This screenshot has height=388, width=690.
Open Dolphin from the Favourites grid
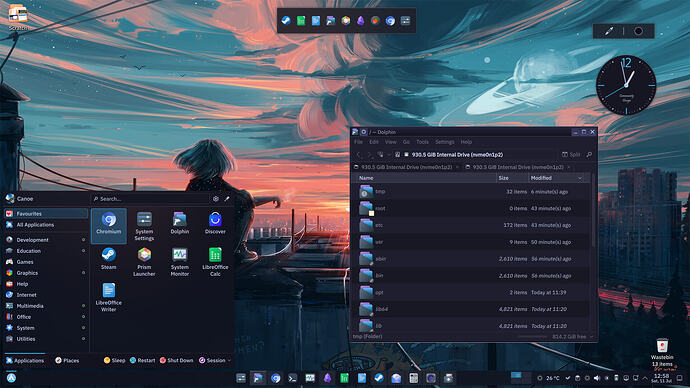click(180, 223)
